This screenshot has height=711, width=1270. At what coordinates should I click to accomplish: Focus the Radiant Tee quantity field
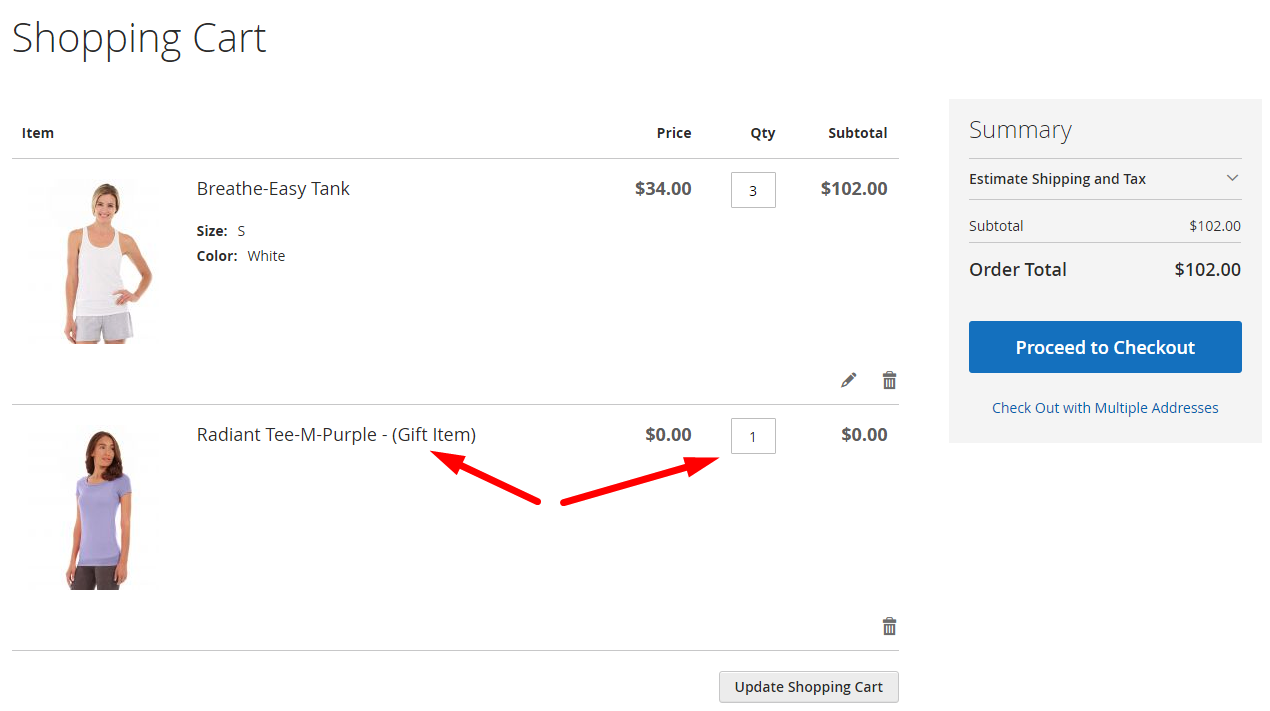753,436
